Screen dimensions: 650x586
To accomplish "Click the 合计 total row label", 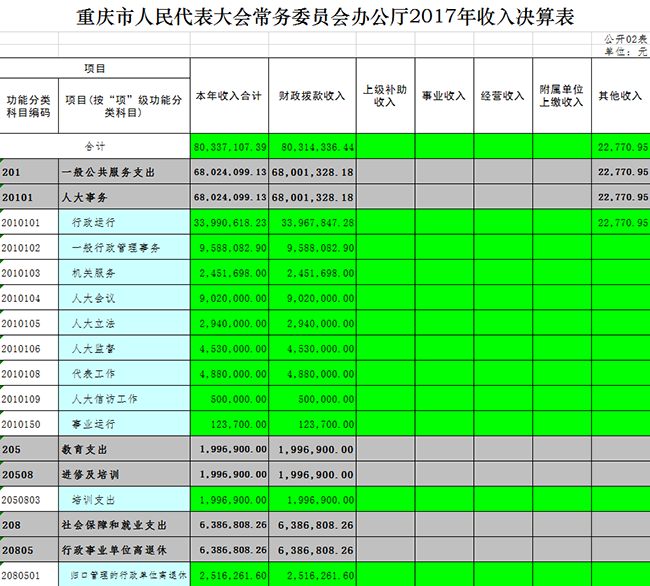I will point(95,146).
